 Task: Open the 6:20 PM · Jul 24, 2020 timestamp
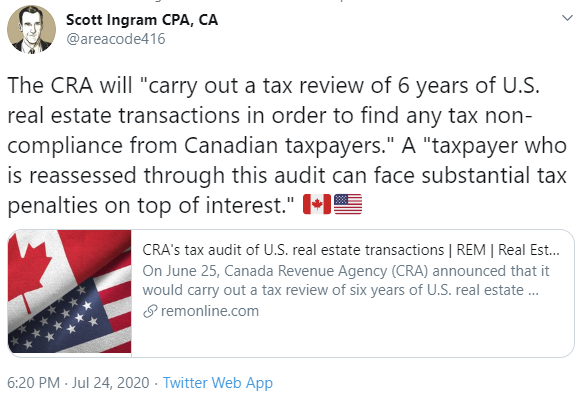pyautogui.click(x=78, y=382)
